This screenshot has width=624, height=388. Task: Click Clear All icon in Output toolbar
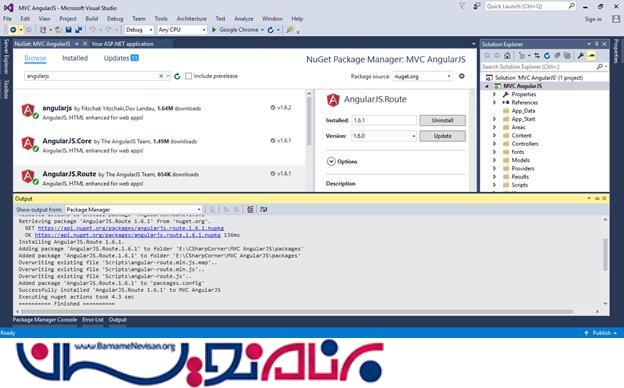pos(250,209)
